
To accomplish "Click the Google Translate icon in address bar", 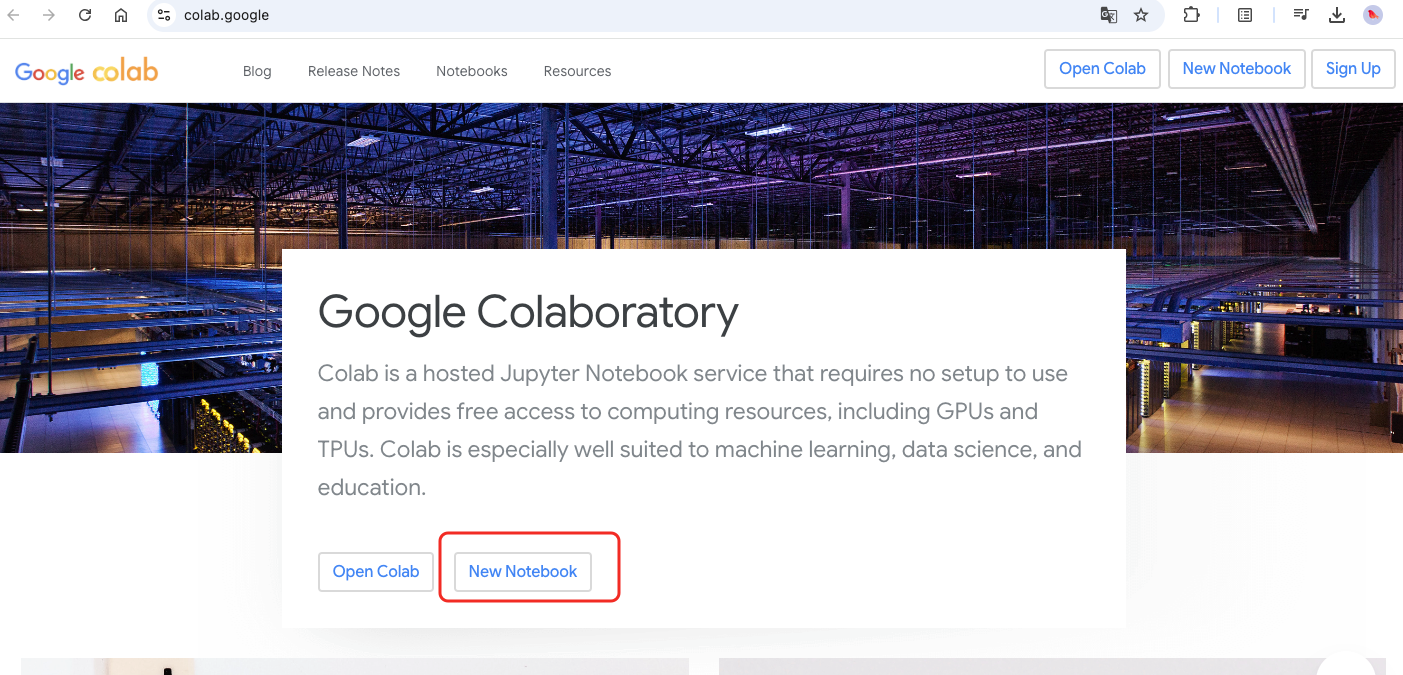I will click(x=1108, y=15).
